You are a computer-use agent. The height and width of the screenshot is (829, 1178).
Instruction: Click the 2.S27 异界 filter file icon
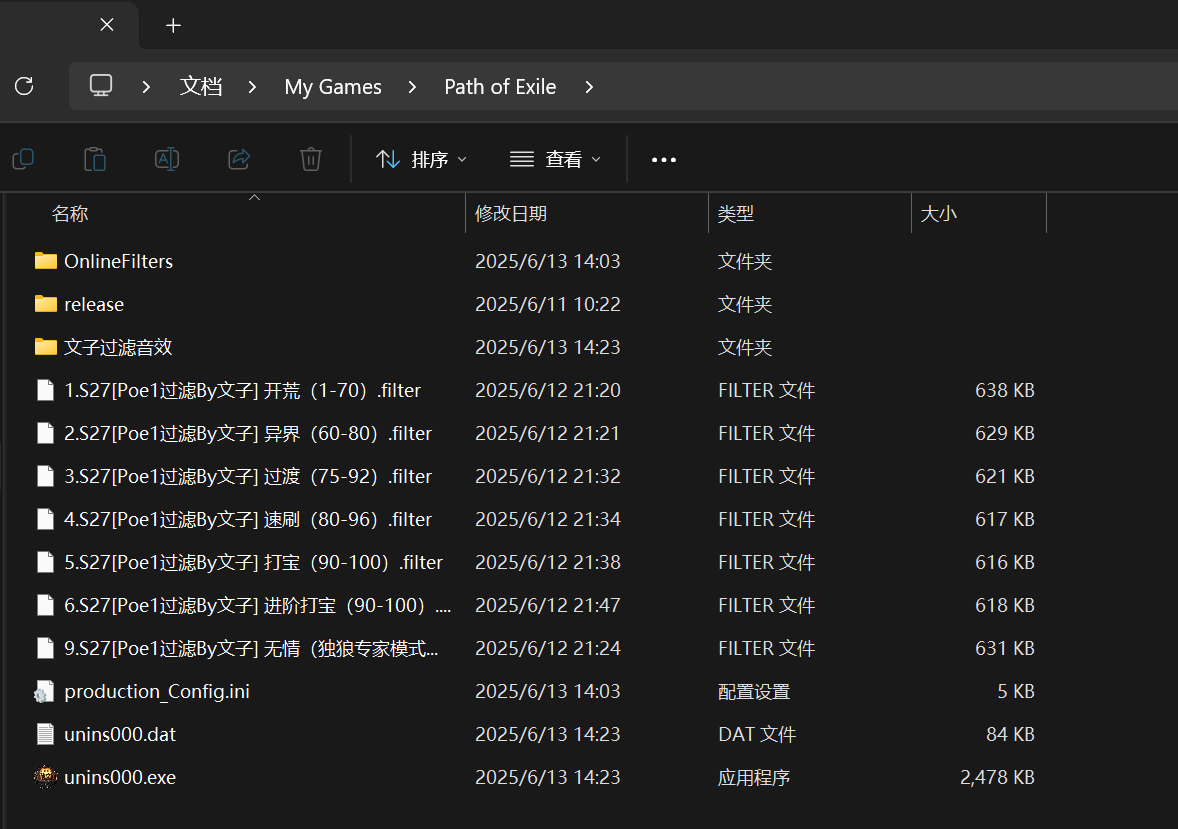tap(46, 433)
